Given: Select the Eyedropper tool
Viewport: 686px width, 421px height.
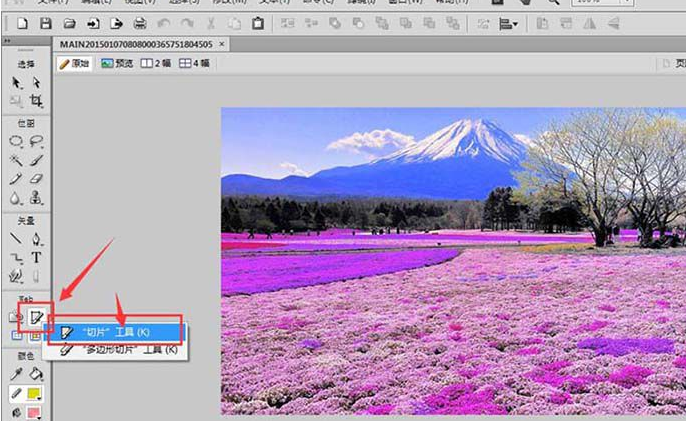Looking at the screenshot, I should point(16,374).
